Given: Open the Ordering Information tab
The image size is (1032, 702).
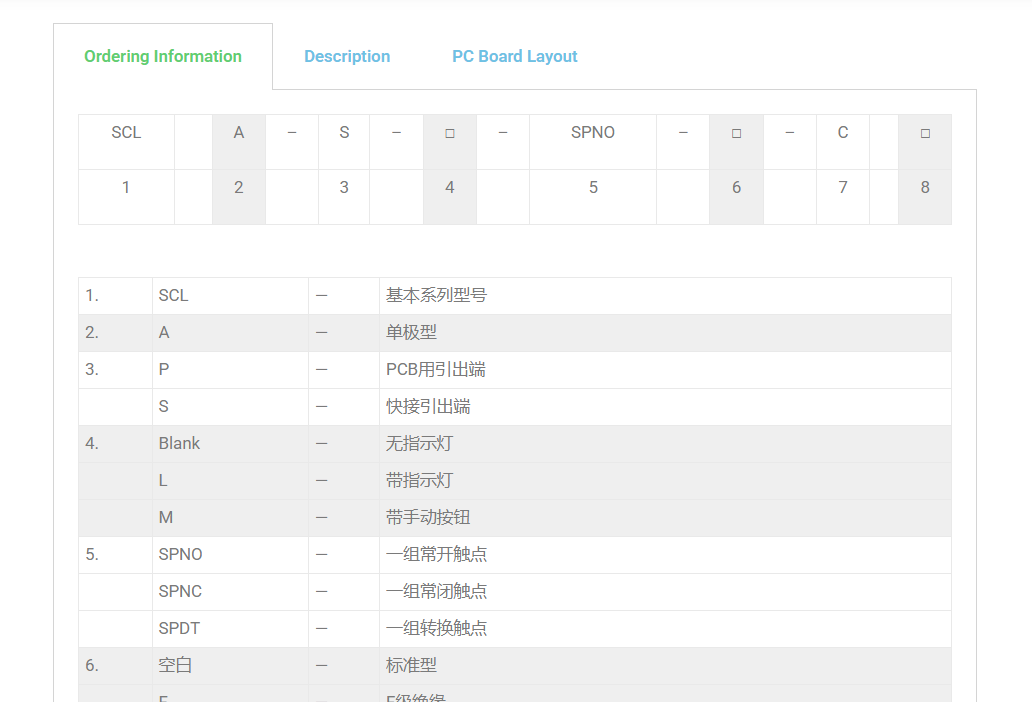Looking at the screenshot, I should 163,57.
